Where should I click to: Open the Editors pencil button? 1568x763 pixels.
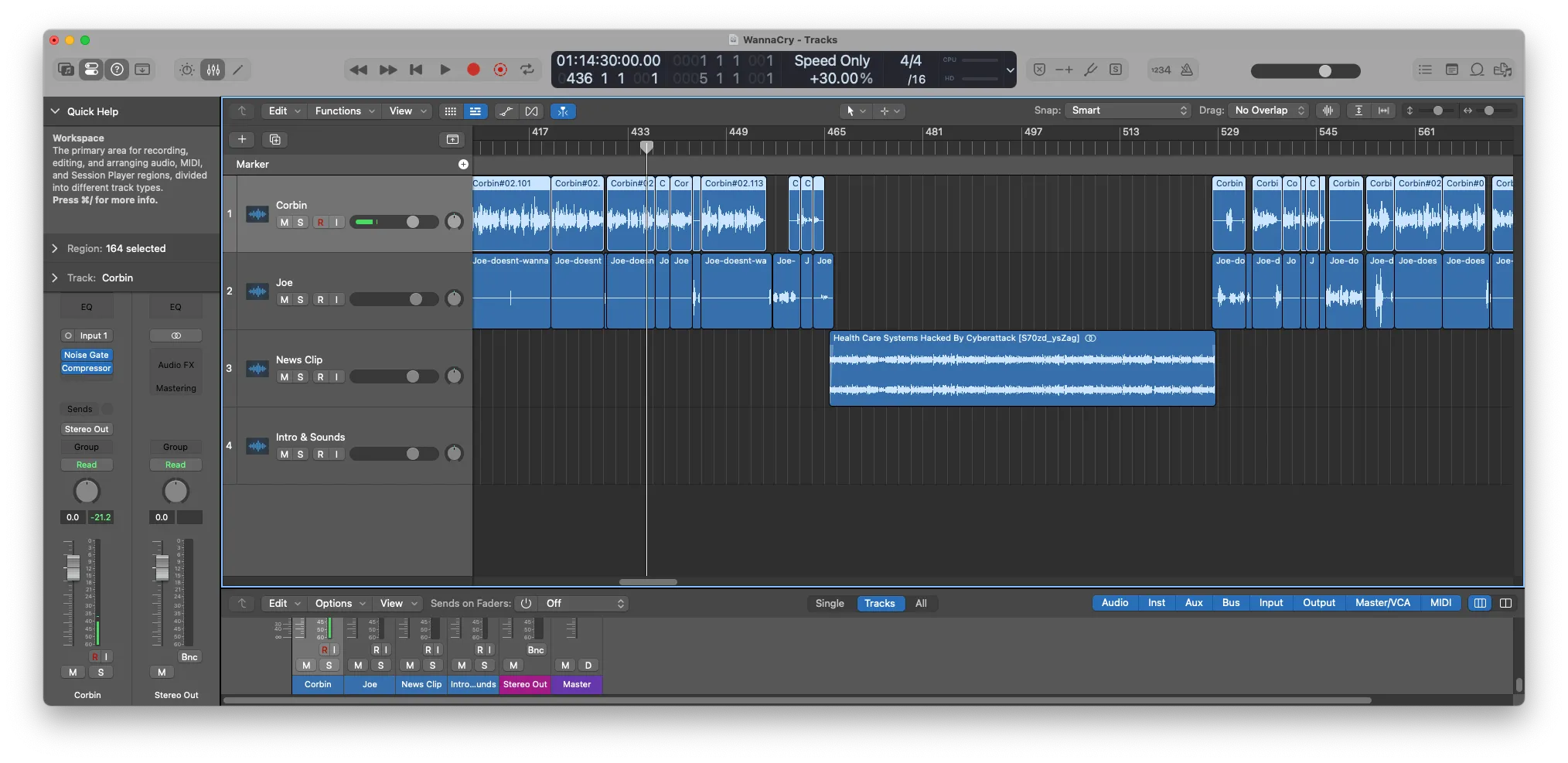pos(238,70)
